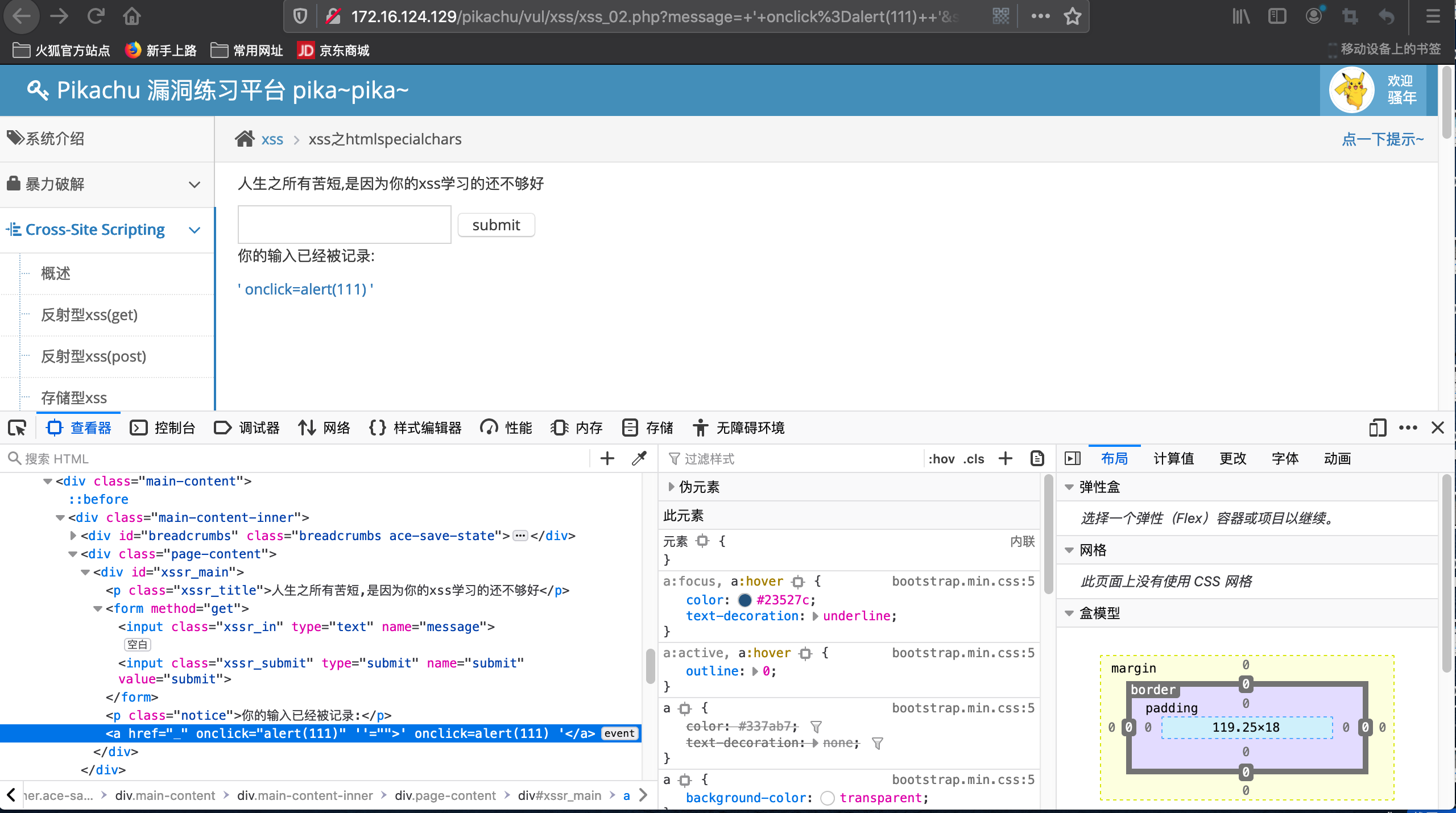
Task: Click the 'onclick=alert(111)' link
Action: [305, 289]
